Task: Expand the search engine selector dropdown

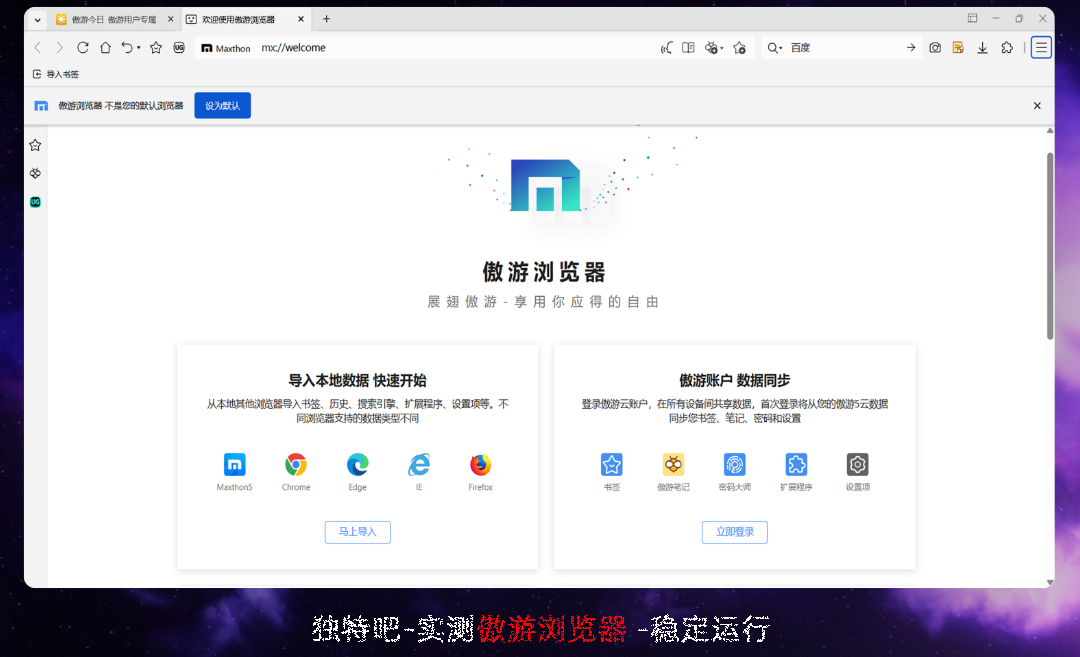Action: click(x=775, y=48)
